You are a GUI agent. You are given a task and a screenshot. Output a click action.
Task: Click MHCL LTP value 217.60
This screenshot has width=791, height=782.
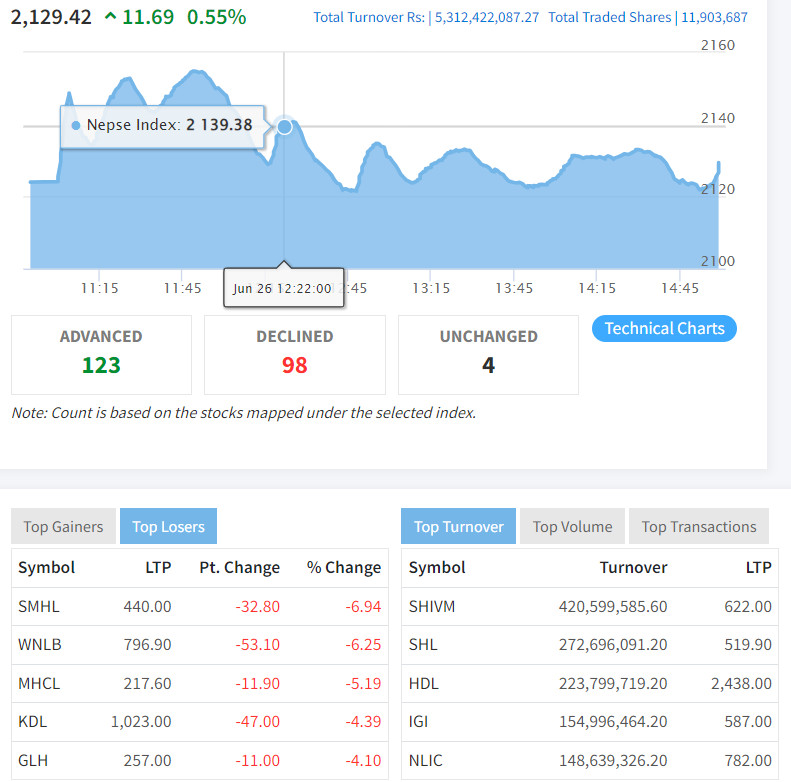[x=147, y=683]
